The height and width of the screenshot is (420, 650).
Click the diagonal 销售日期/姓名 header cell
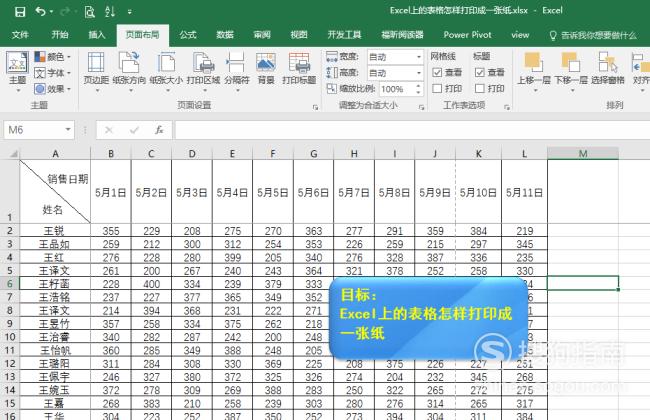tap(55, 192)
